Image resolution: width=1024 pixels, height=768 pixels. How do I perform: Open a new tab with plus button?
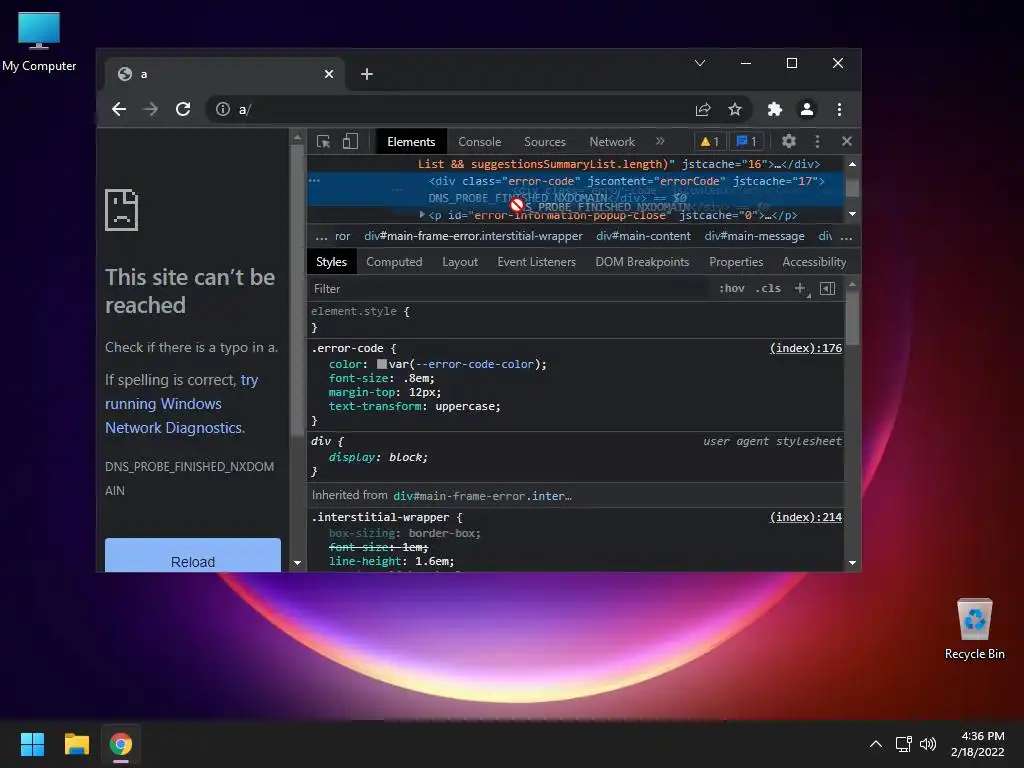(x=367, y=74)
